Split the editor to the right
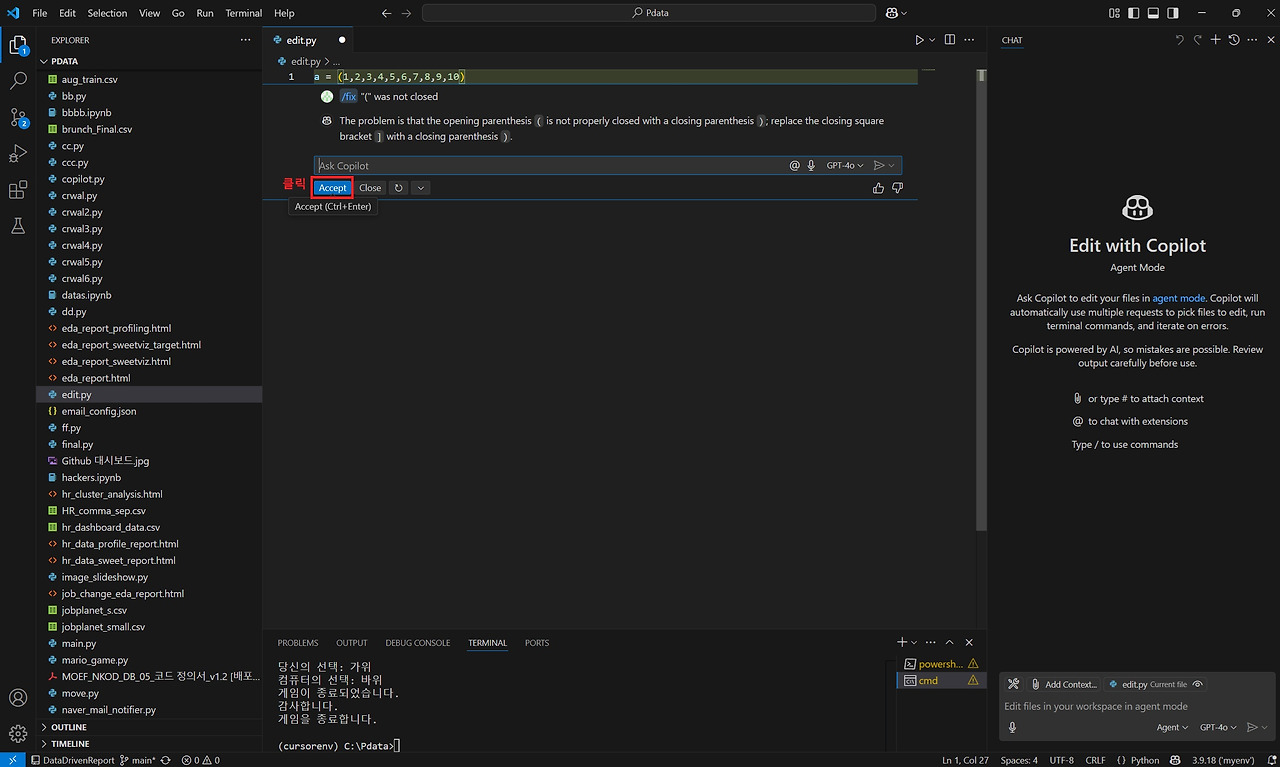 point(950,40)
